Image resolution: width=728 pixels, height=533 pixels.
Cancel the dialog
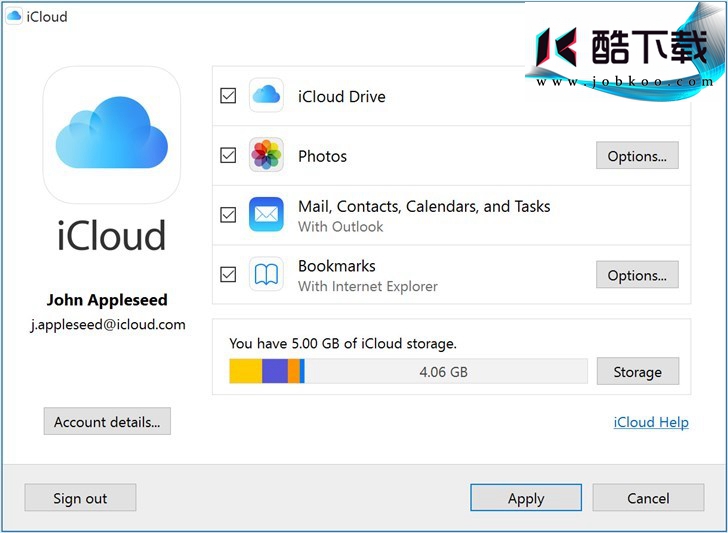(x=648, y=498)
